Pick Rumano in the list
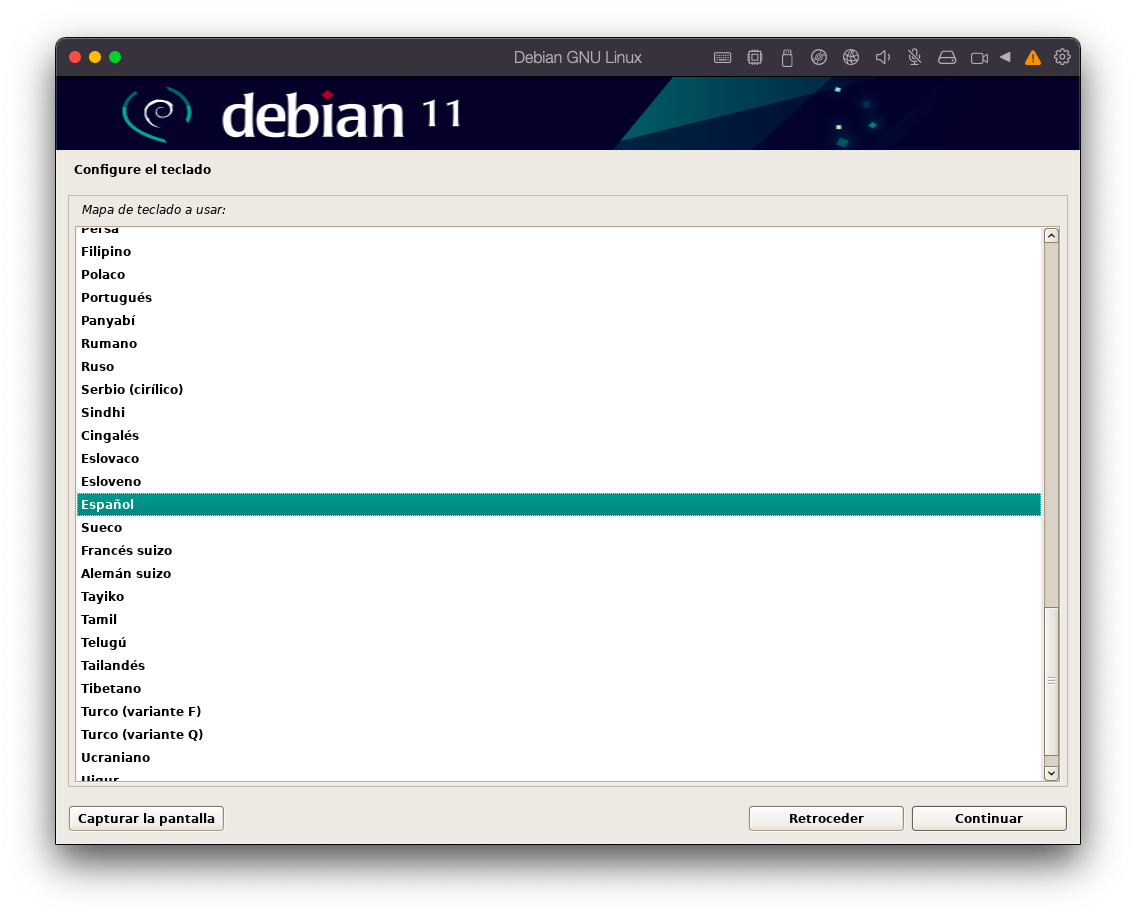The height and width of the screenshot is (918, 1136). click(x=559, y=343)
